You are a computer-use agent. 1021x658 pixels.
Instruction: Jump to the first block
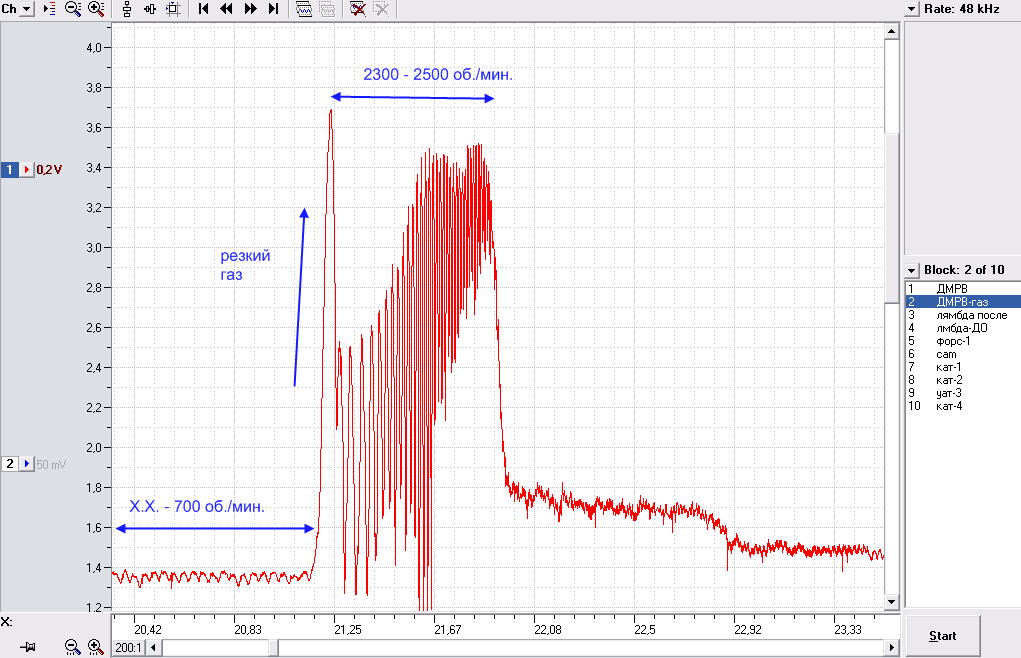[203, 9]
